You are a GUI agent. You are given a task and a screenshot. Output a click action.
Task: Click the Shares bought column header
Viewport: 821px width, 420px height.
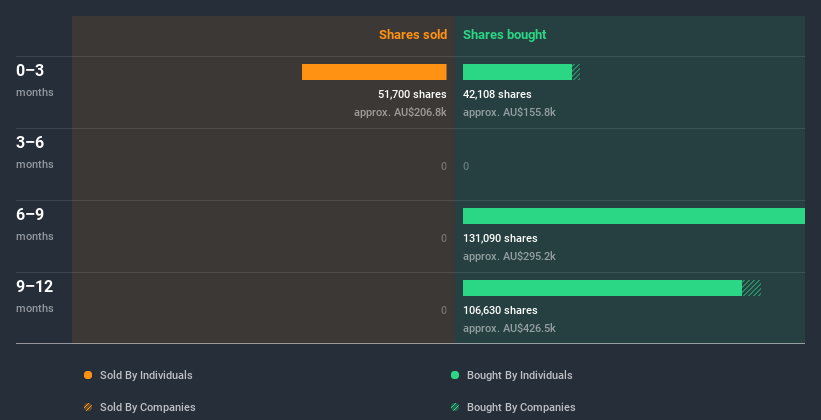[505, 35]
